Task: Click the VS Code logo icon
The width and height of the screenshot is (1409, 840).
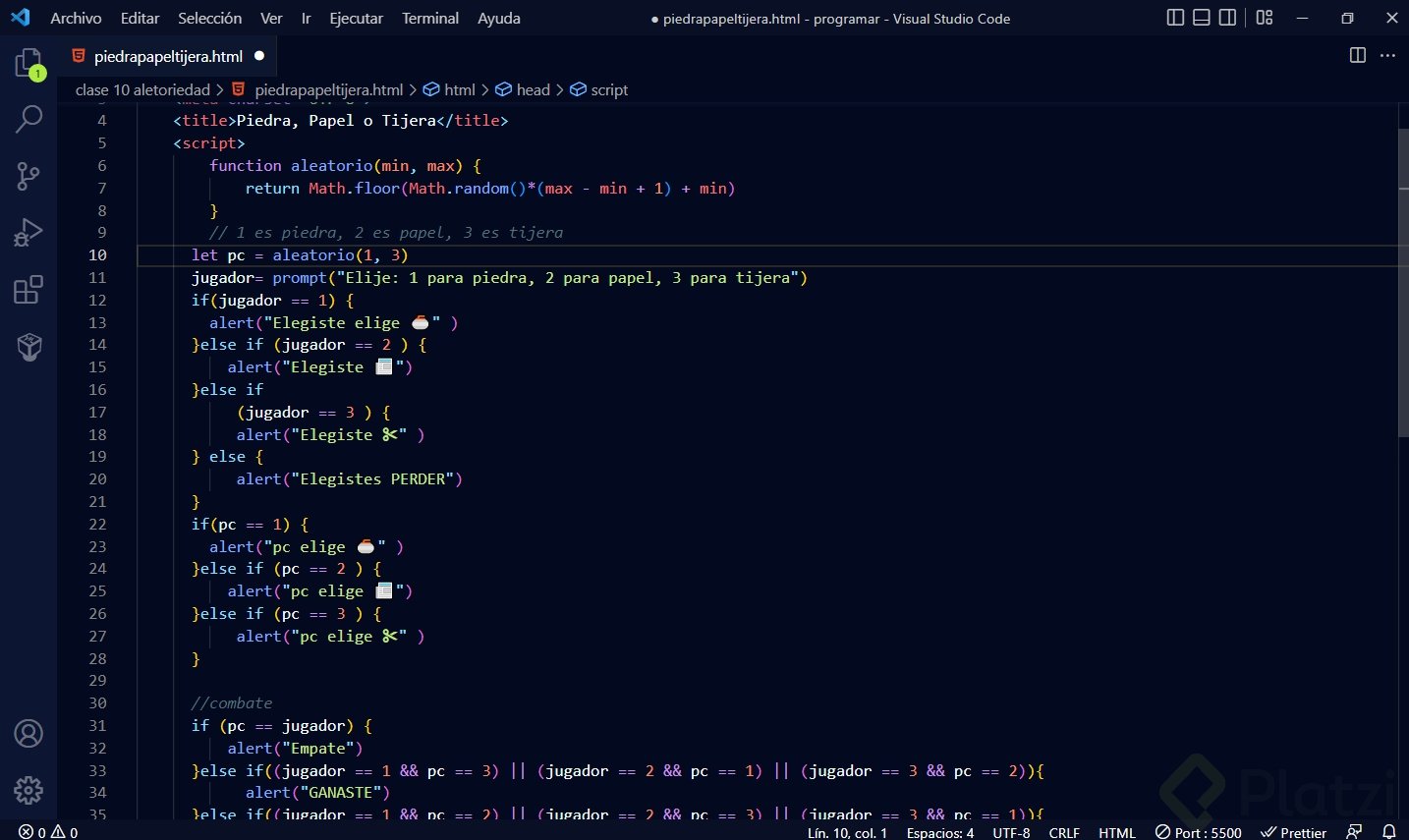Action: tap(21, 18)
